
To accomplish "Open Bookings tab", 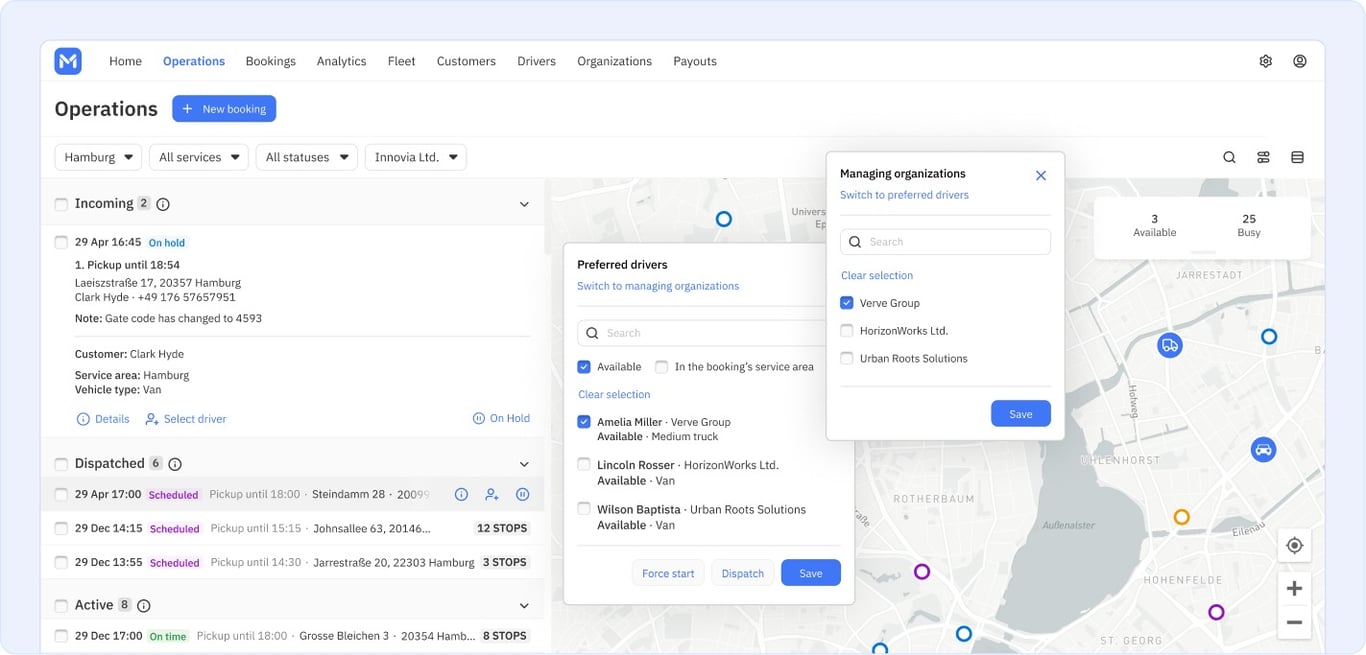I will (x=271, y=61).
